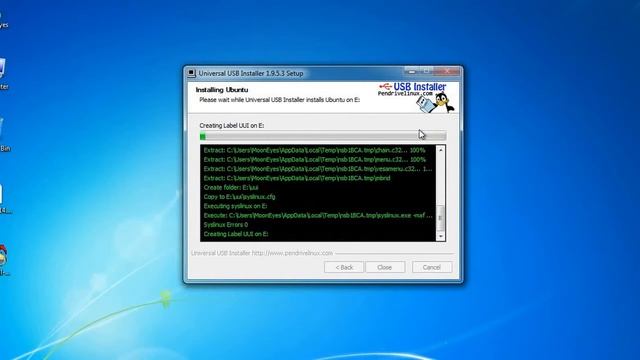Viewport: 640px width, 360px height.
Task: Click the Extract vesamenu.c32 log line
Action: pos(318,169)
